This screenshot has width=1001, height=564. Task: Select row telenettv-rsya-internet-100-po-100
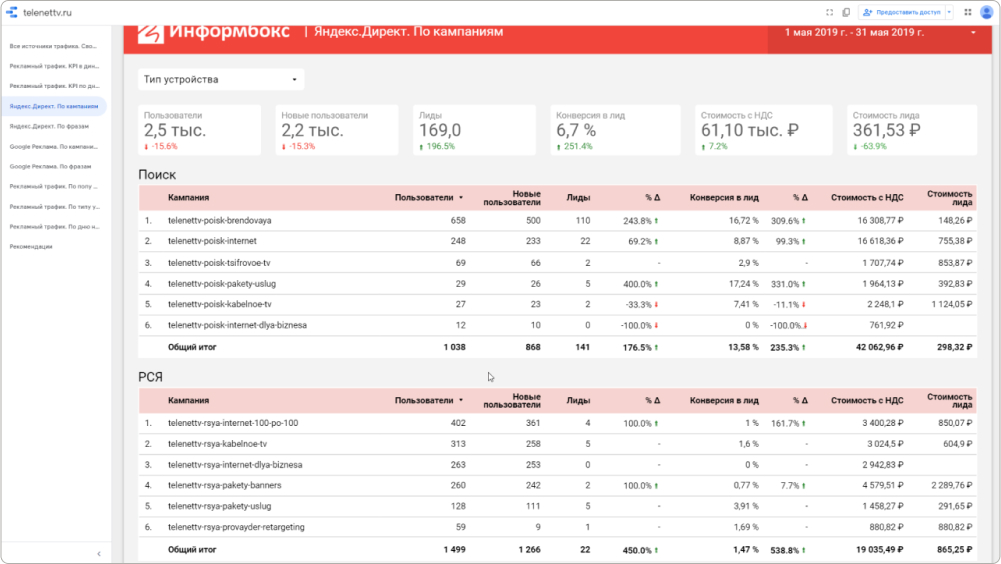coord(557,423)
